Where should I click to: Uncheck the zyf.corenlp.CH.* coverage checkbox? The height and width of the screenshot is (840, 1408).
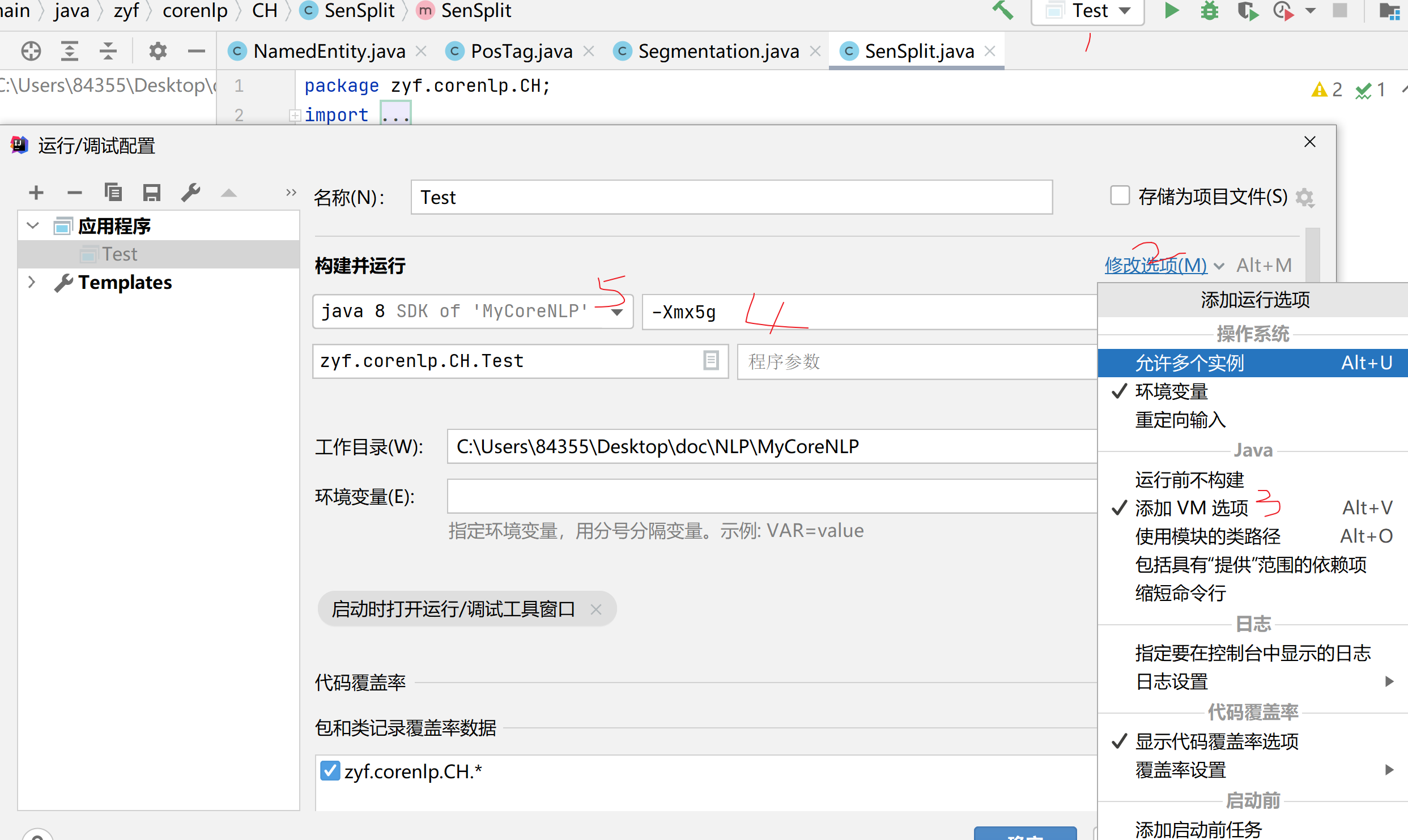pyautogui.click(x=330, y=771)
